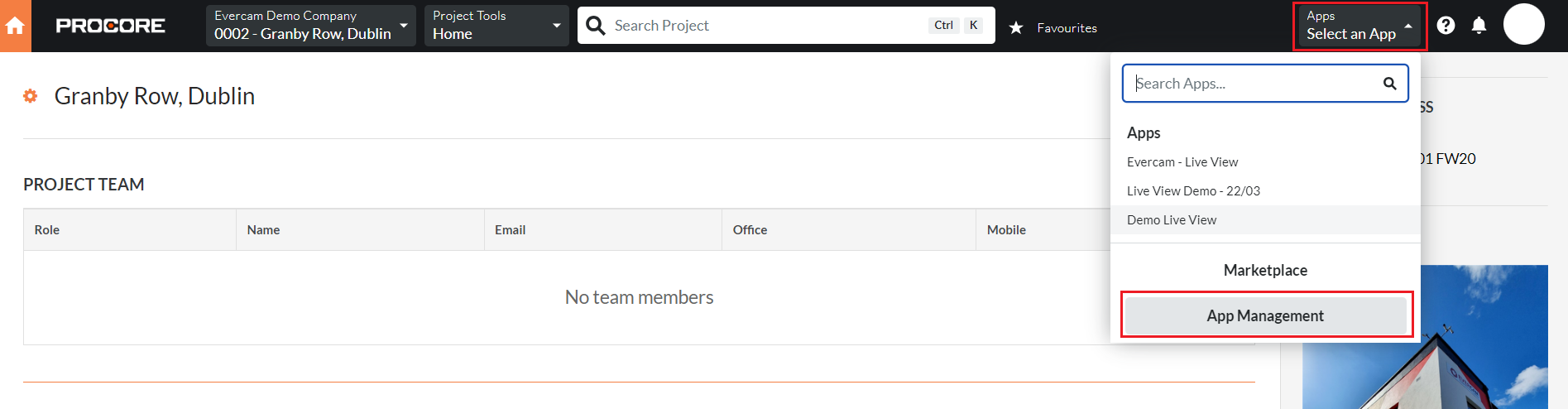This screenshot has height=409, width=1568.
Task: Click the search magnifier in project search
Action: tap(596, 26)
